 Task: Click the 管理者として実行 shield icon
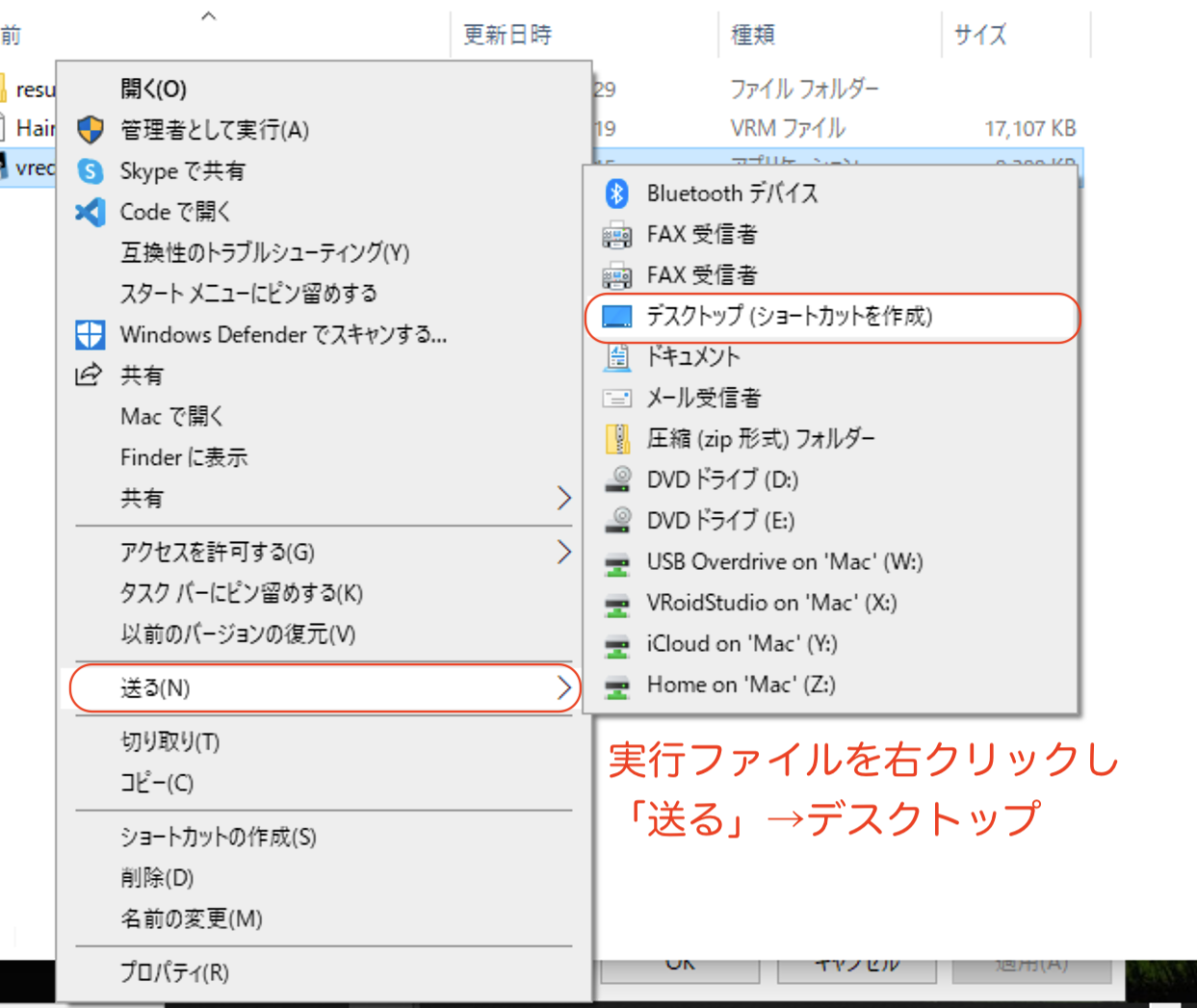(x=90, y=129)
